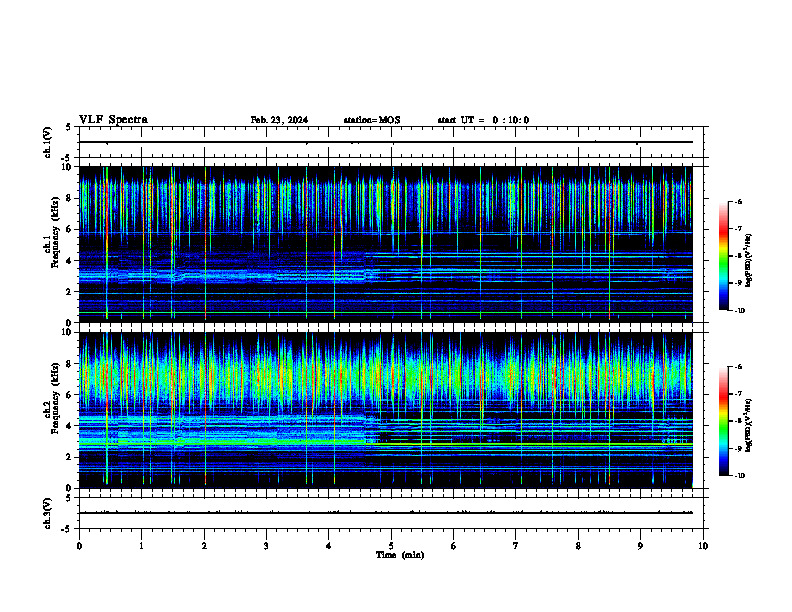Click the "-10" label on ch.1 colorbar
The width and height of the screenshot is (792, 612).
tap(739, 311)
